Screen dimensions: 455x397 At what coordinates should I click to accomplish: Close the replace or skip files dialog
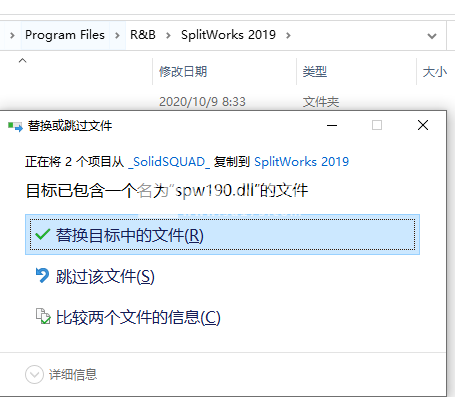[423, 125]
